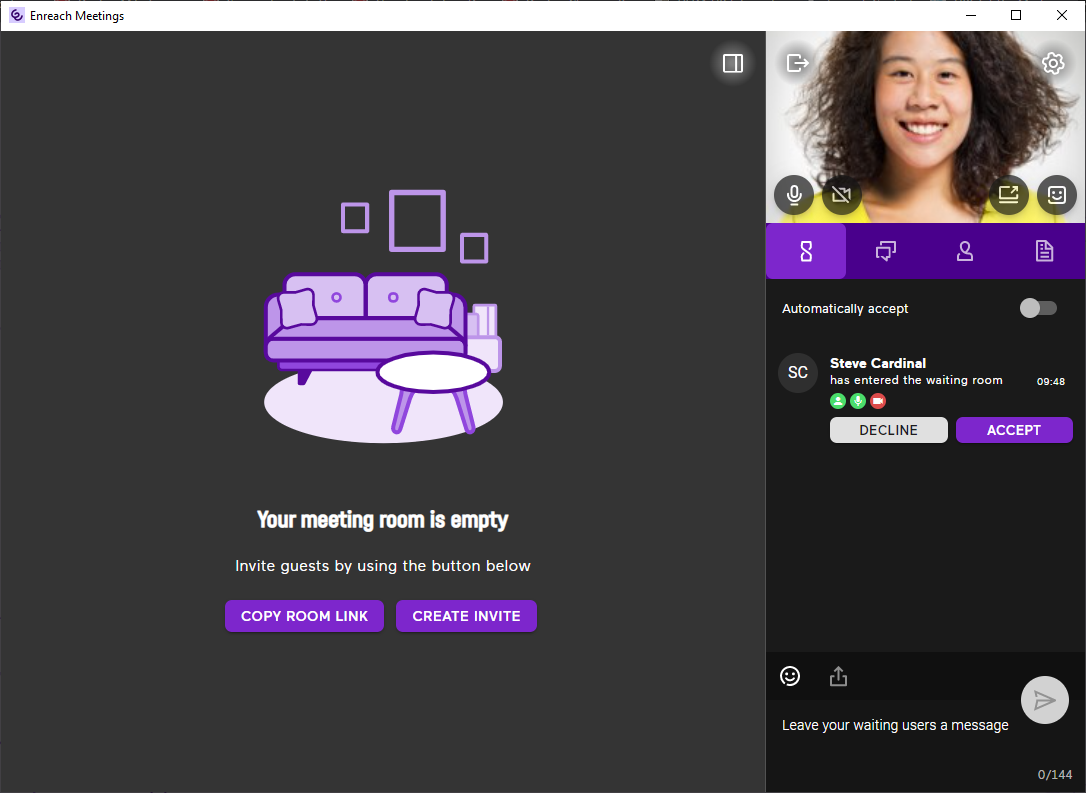Click the leave meeting exit icon
1086x793 pixels.
tap(797, 63)
